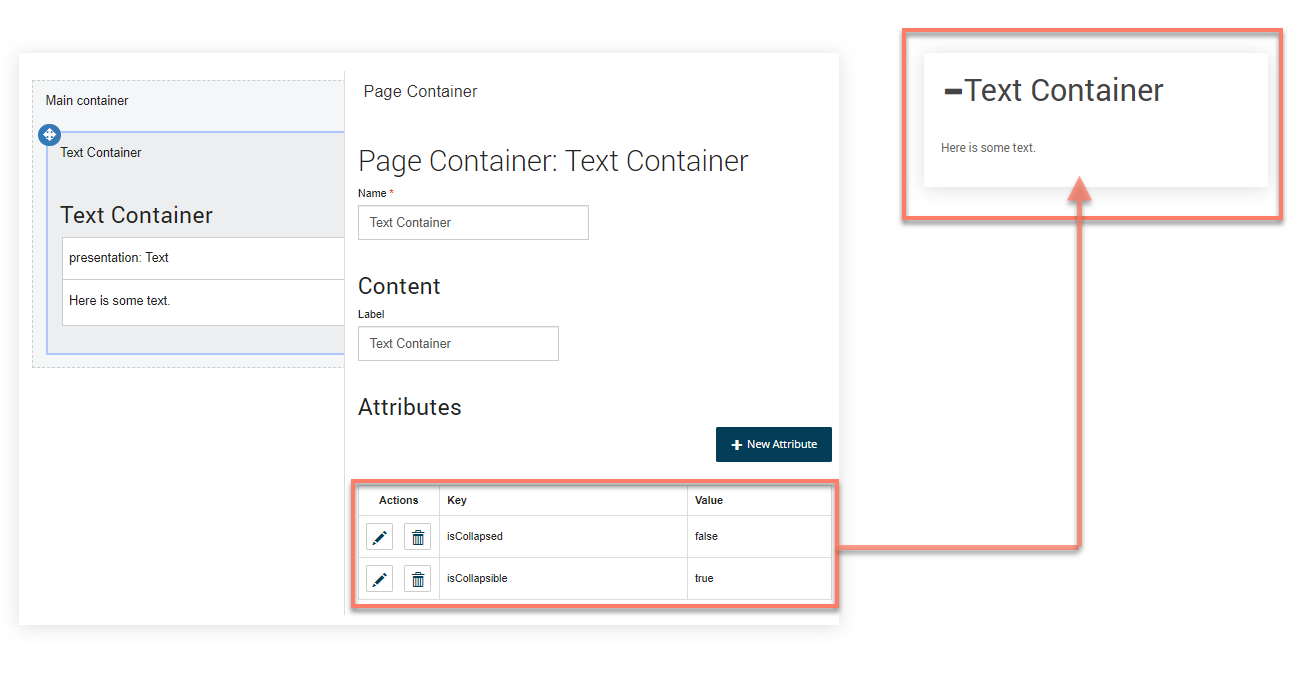Image resolution: width=1310 pixels, height=680 pixels.
Task: Click the Key column header
Action: tap(457, 500)
